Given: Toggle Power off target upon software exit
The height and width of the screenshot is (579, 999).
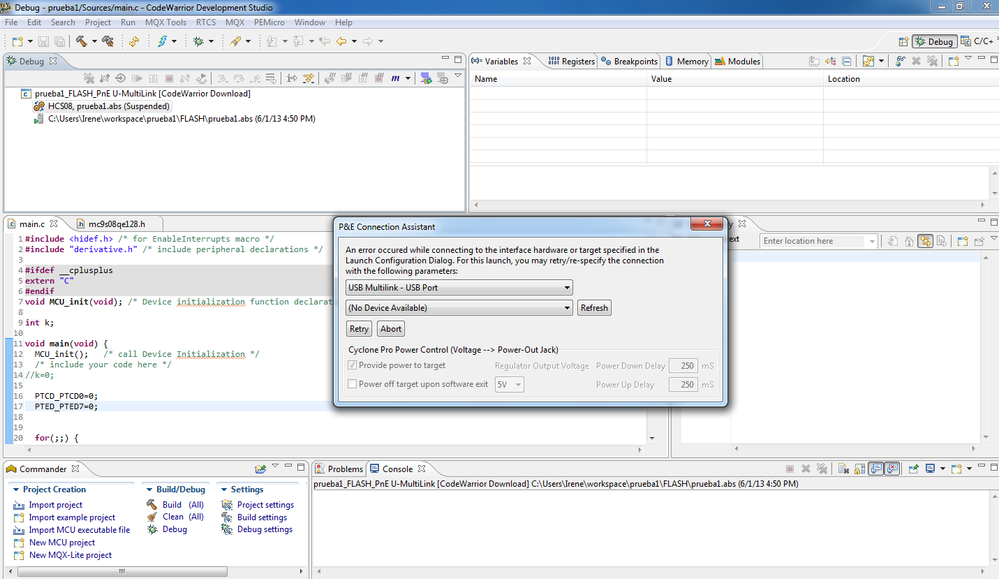Looking at the screenshot, I should [x=352, y=384].
